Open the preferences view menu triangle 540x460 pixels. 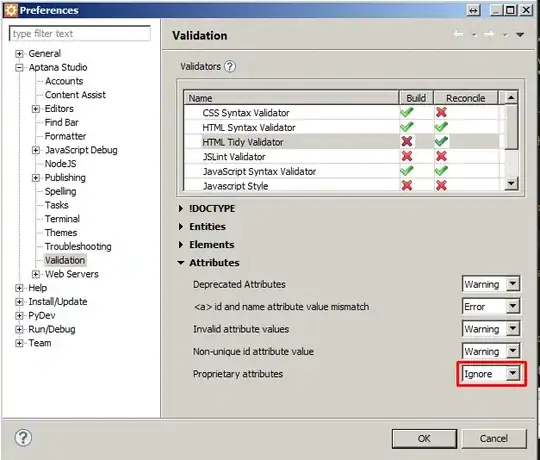pyautogui.click(x=520, y=35)
